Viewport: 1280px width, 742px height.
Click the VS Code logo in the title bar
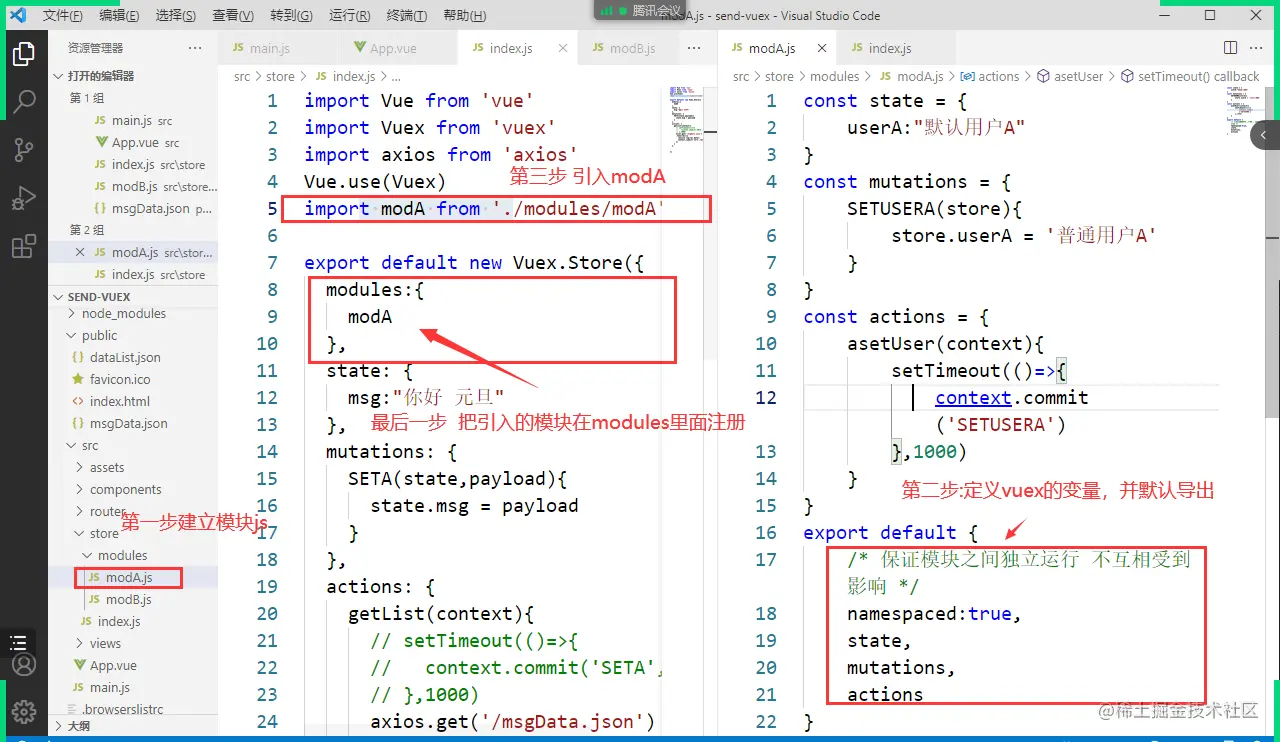pyautogui.click(x=17, y=15)
